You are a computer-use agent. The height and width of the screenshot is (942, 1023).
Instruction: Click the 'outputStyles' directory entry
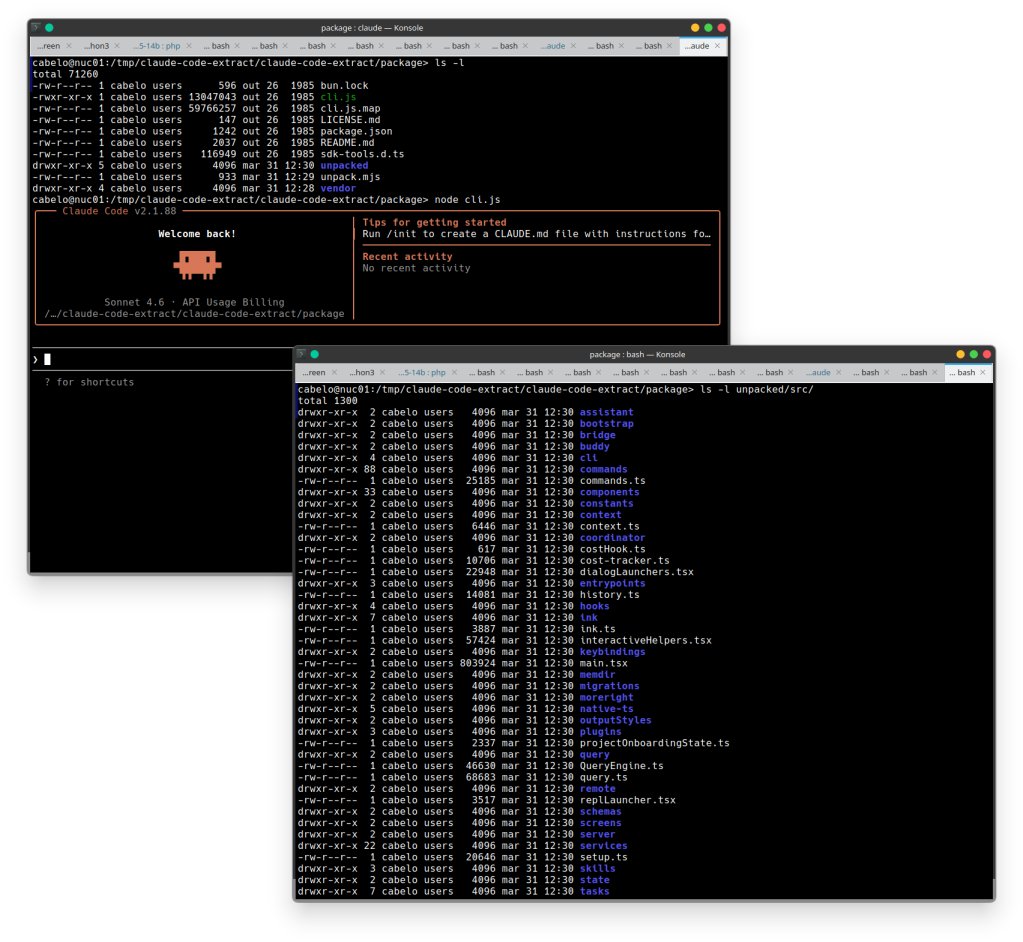tap(615, 720)
